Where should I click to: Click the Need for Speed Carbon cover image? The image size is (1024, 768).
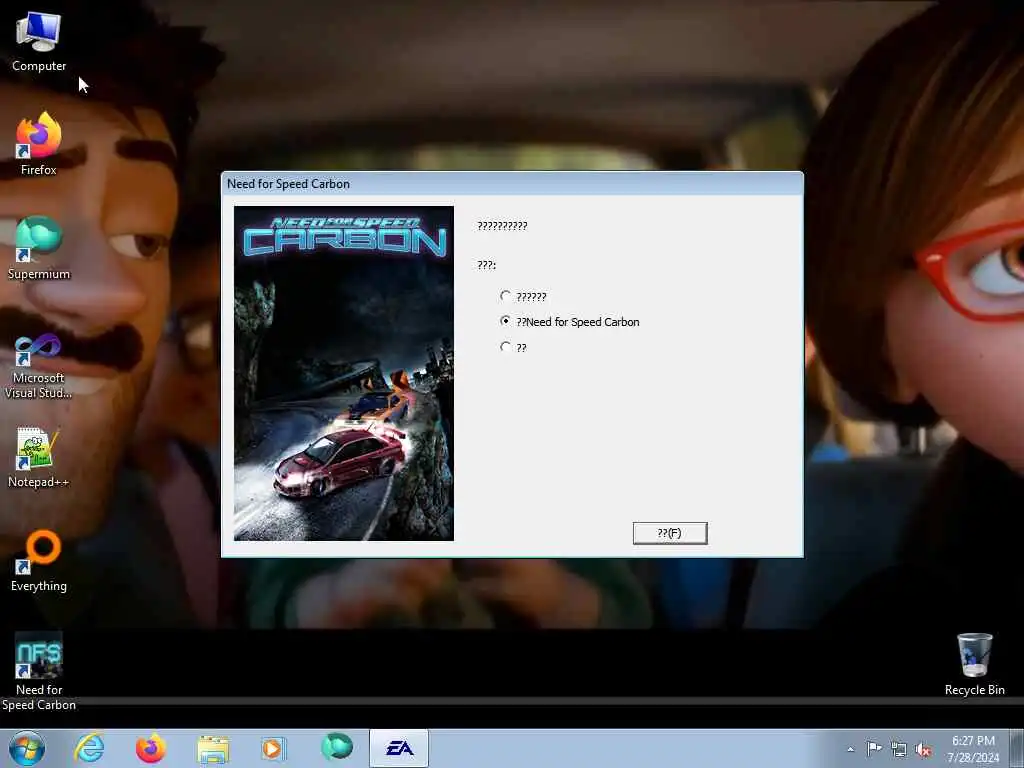point(344,373)
